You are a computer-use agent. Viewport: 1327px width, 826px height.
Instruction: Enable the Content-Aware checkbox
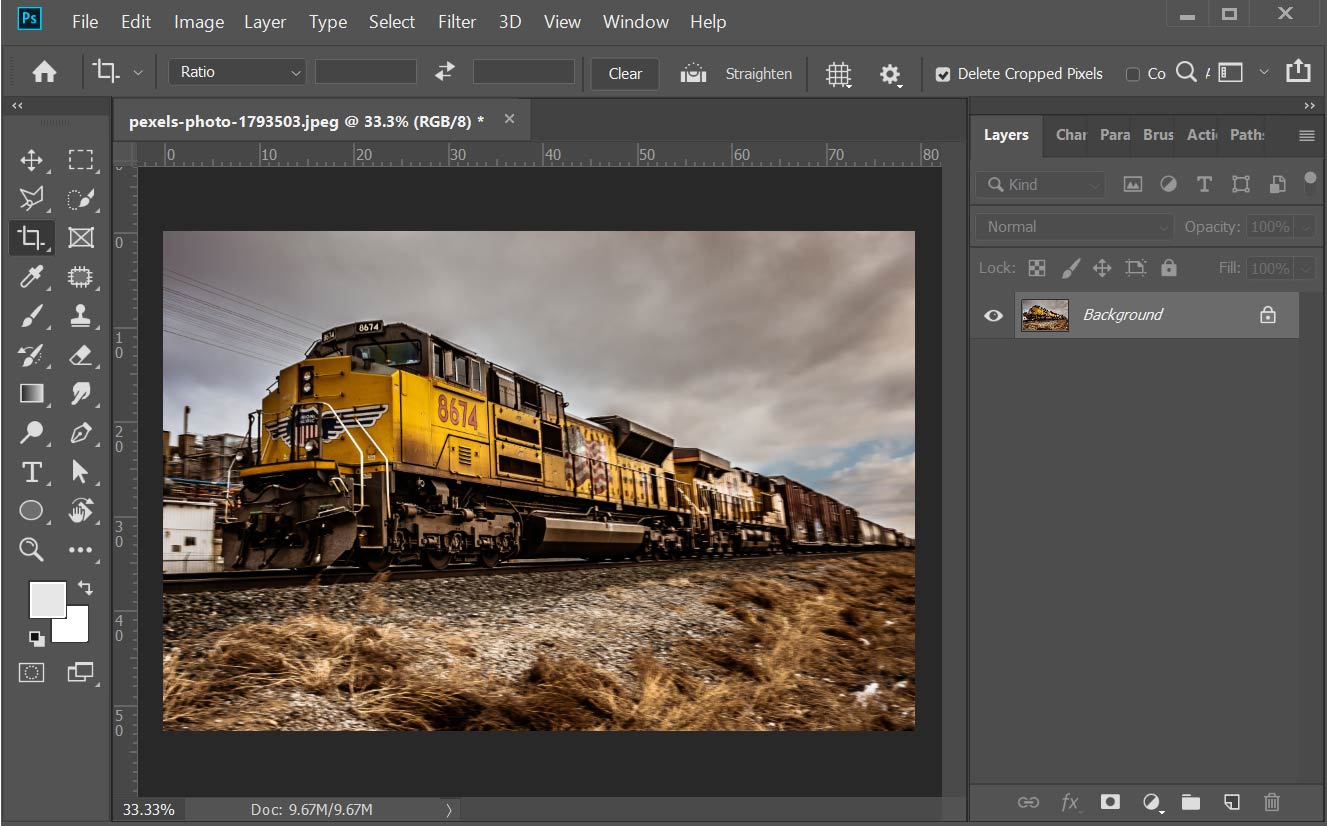[1133, 74]
